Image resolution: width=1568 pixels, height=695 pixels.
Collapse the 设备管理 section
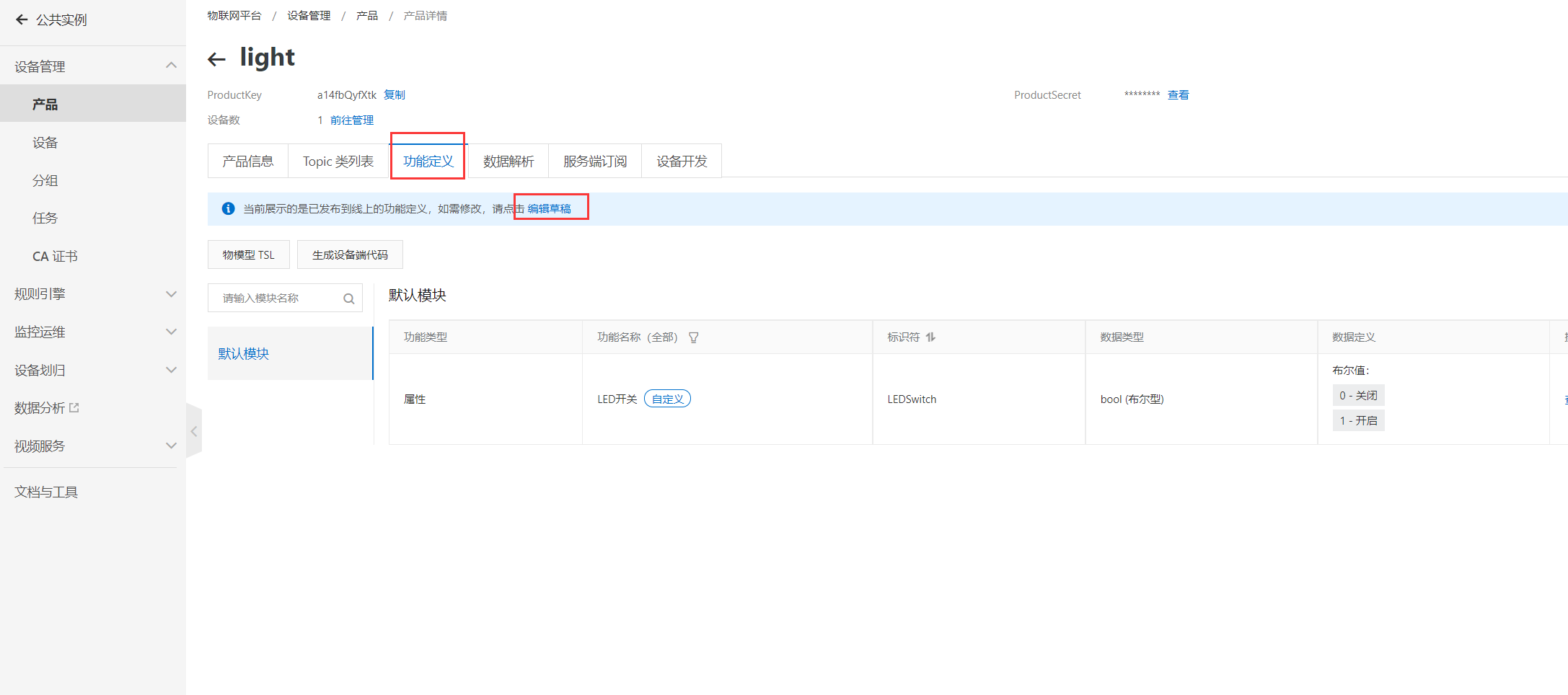[171, 66]
